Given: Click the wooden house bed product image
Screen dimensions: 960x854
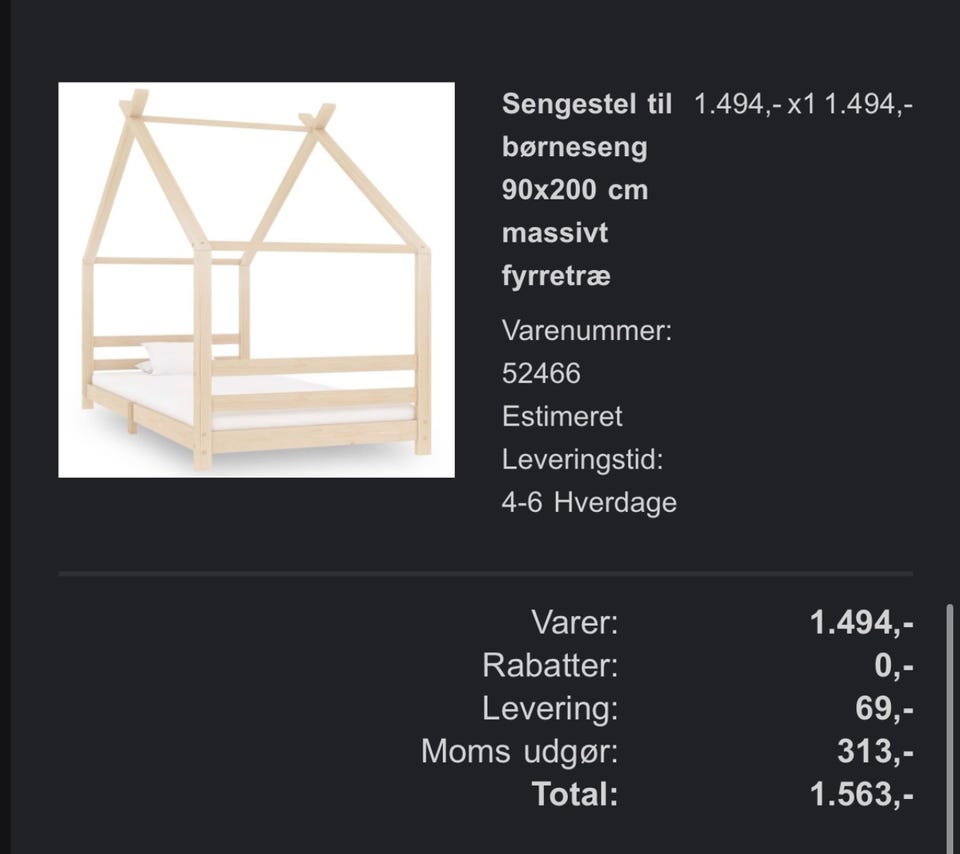Looking at the screenshot, I should coord(257,280).
